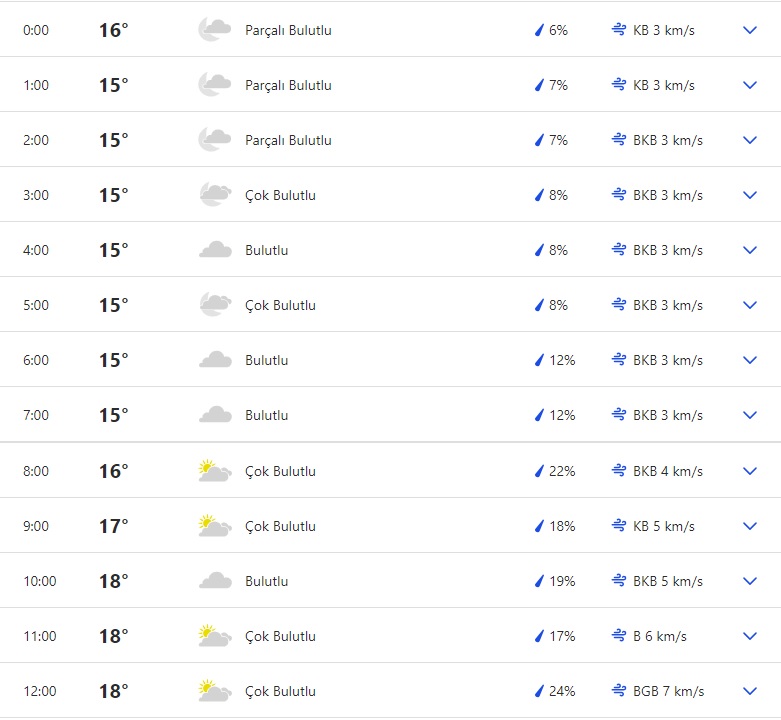The height and width of the screenshot is (720, 781).
Task: Click the wind icon beside BGB 7 km/s
Action: [619, 691]
